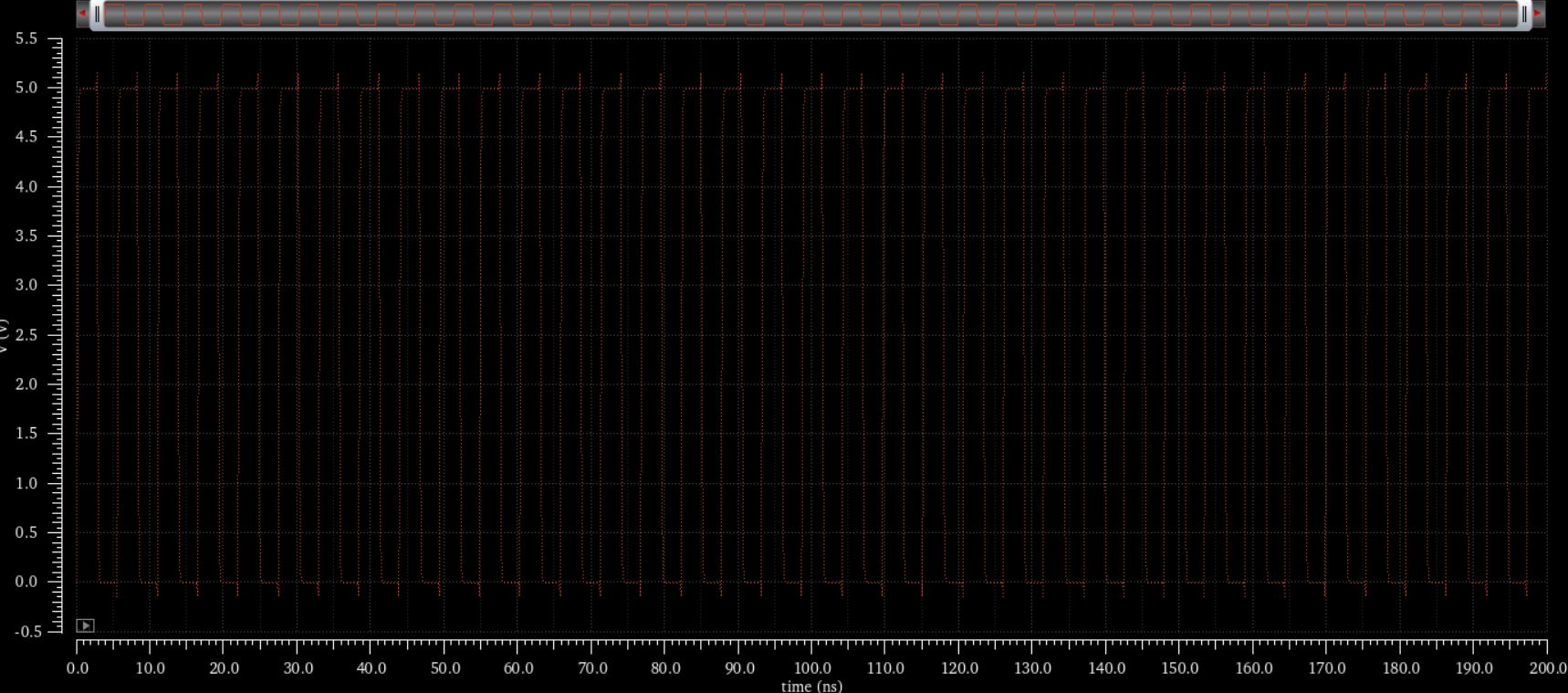Click the 0.0 label on voltage axis
Image resolution: width=1568 pixels, height=693 pixels.
[26, 582]
